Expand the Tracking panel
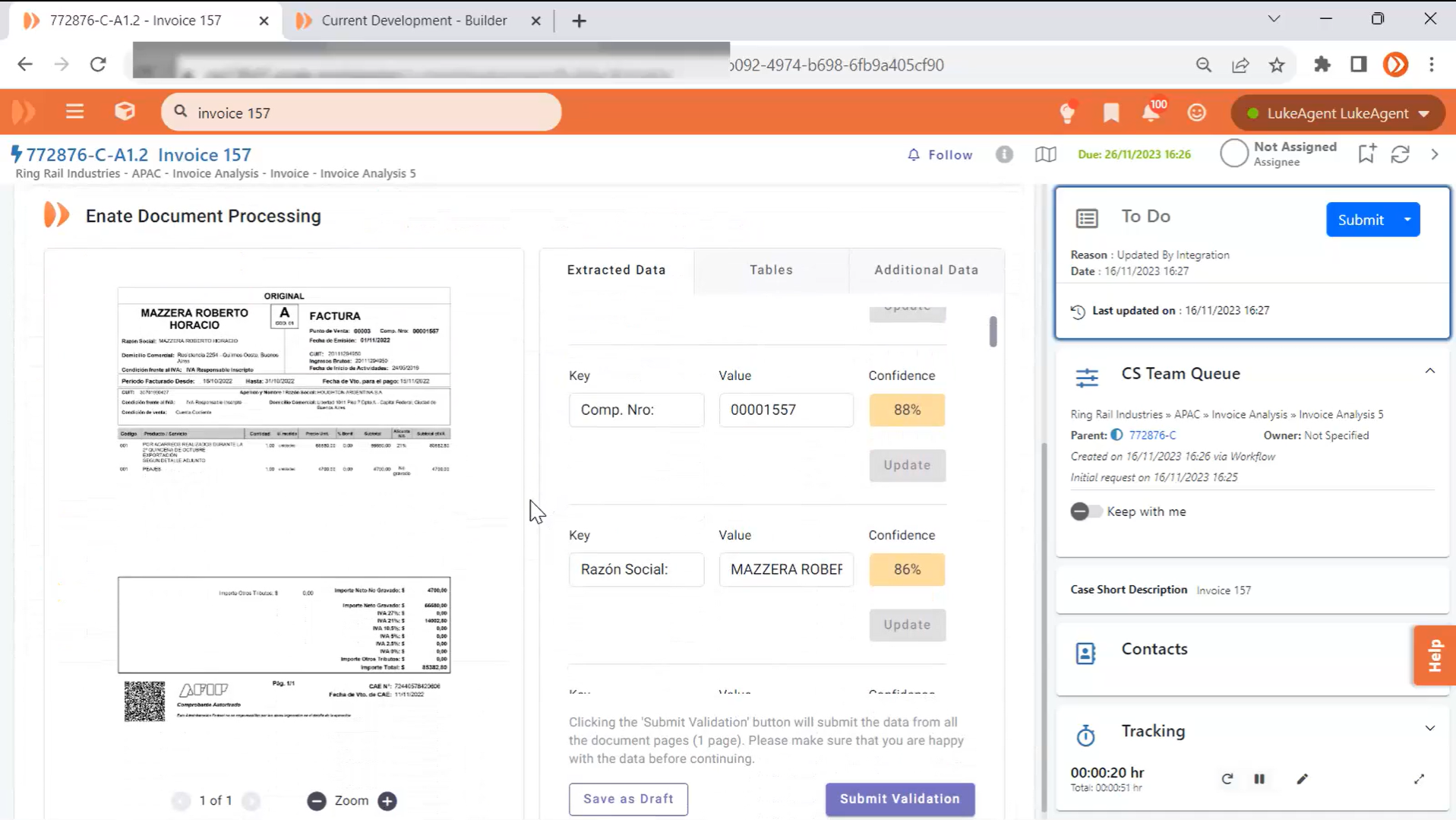The width and height of the screenshot is (1456, 820). (1429, 729)
